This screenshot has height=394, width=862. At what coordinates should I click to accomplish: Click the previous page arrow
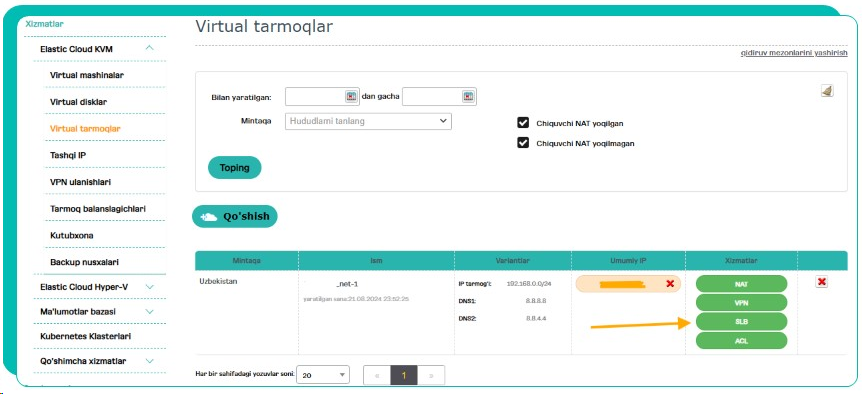(377, 376)
